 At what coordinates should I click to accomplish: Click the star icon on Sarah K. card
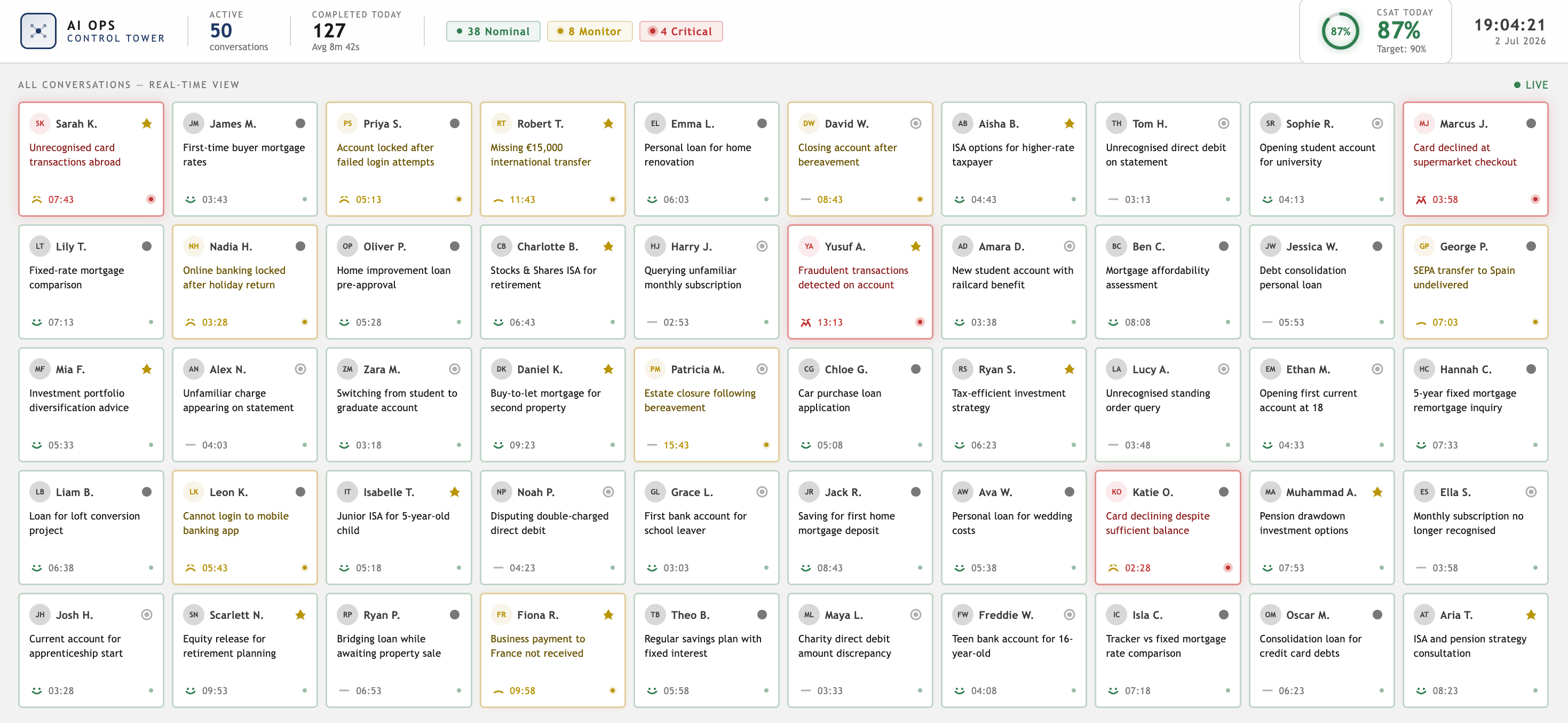tap(147, 124)
